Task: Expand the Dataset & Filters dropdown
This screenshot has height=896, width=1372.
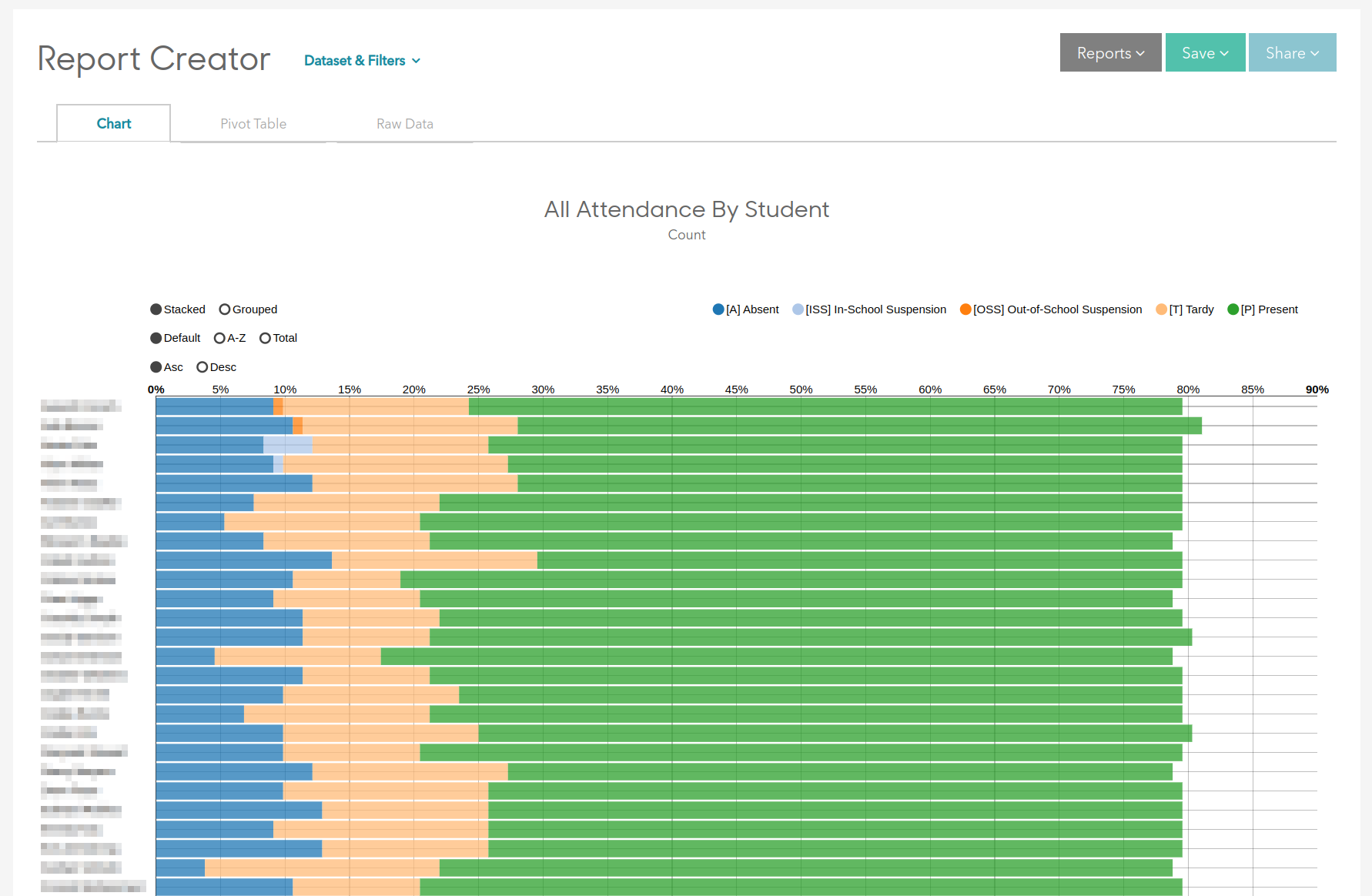Action: tap(362, 61)
